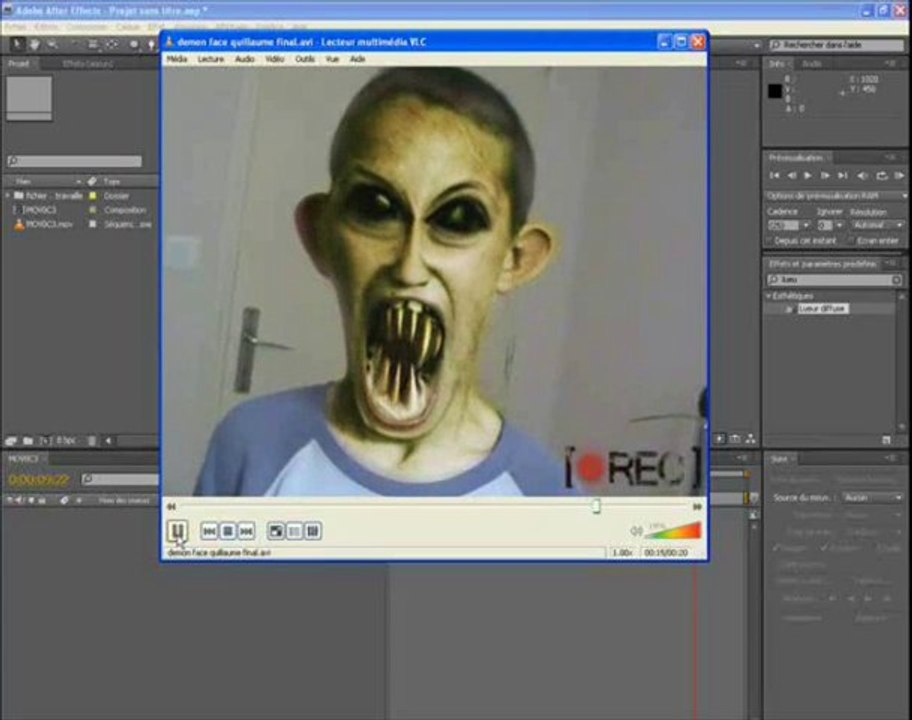Click the Interpret Footage icon in Project panel
Image resolution: width=912 pixels, height=720 pixels.
(11, 441)
